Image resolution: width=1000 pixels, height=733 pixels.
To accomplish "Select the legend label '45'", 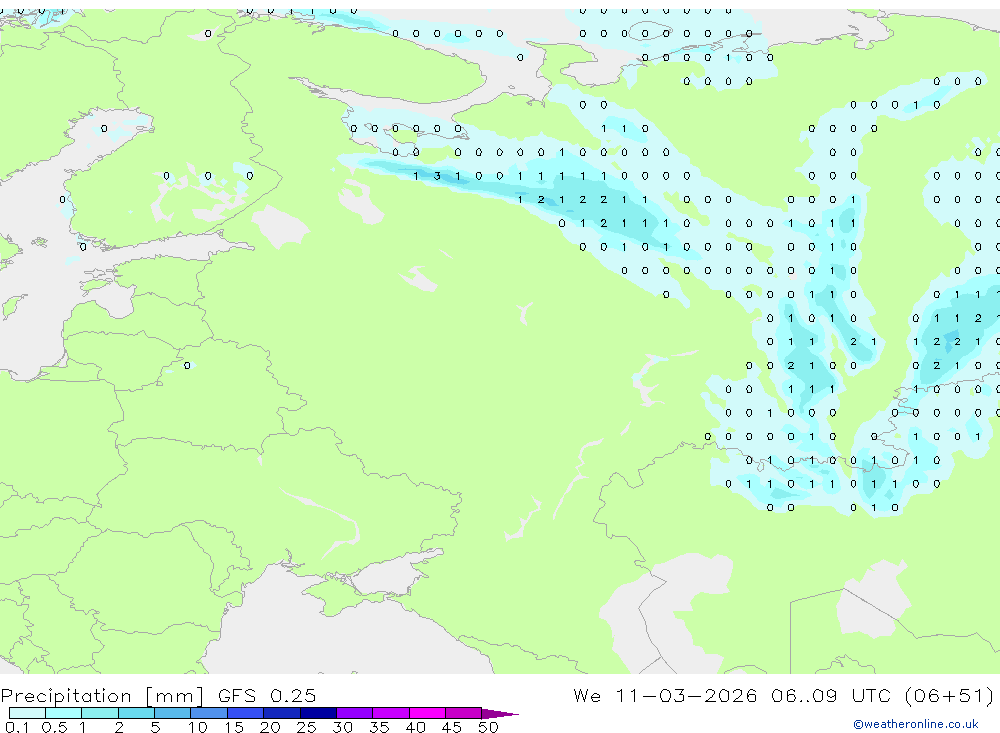I will (452, 727).
